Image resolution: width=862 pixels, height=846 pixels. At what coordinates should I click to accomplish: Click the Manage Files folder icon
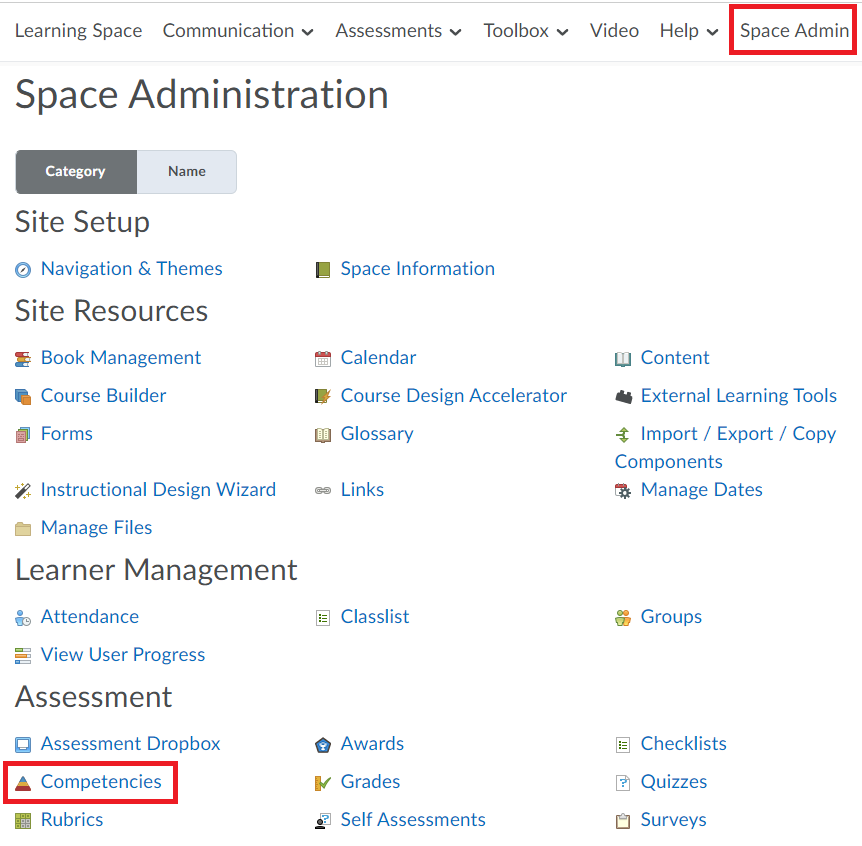tap(23, 529)
